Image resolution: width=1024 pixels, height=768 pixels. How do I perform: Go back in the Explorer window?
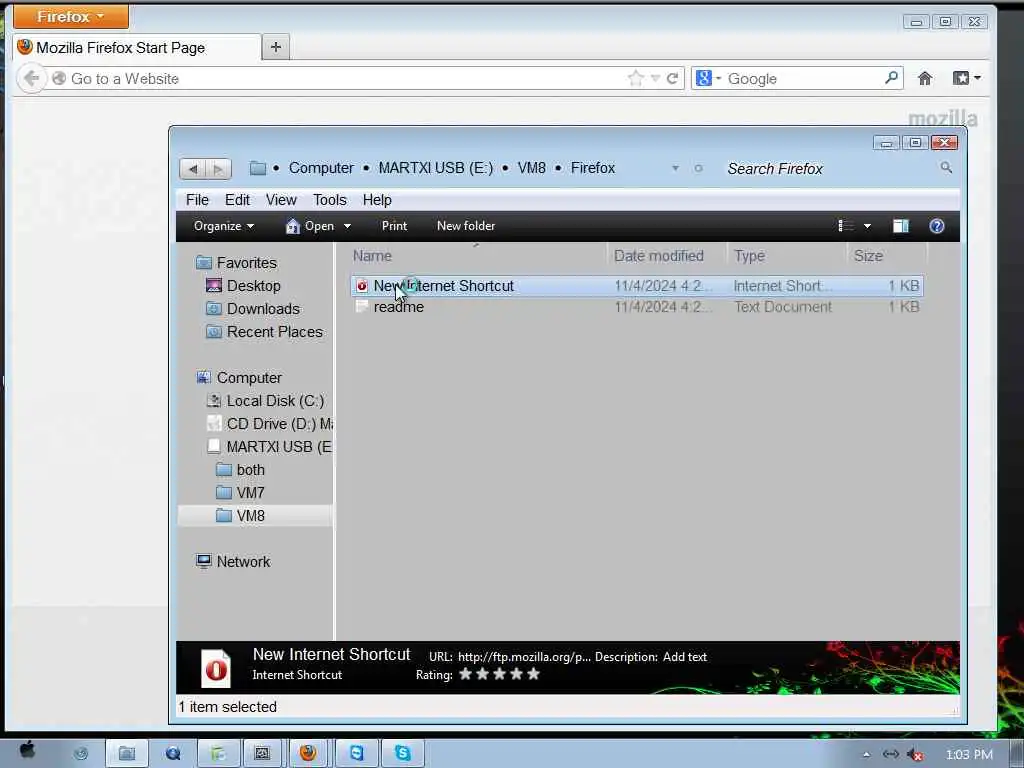tap(193, 168)
